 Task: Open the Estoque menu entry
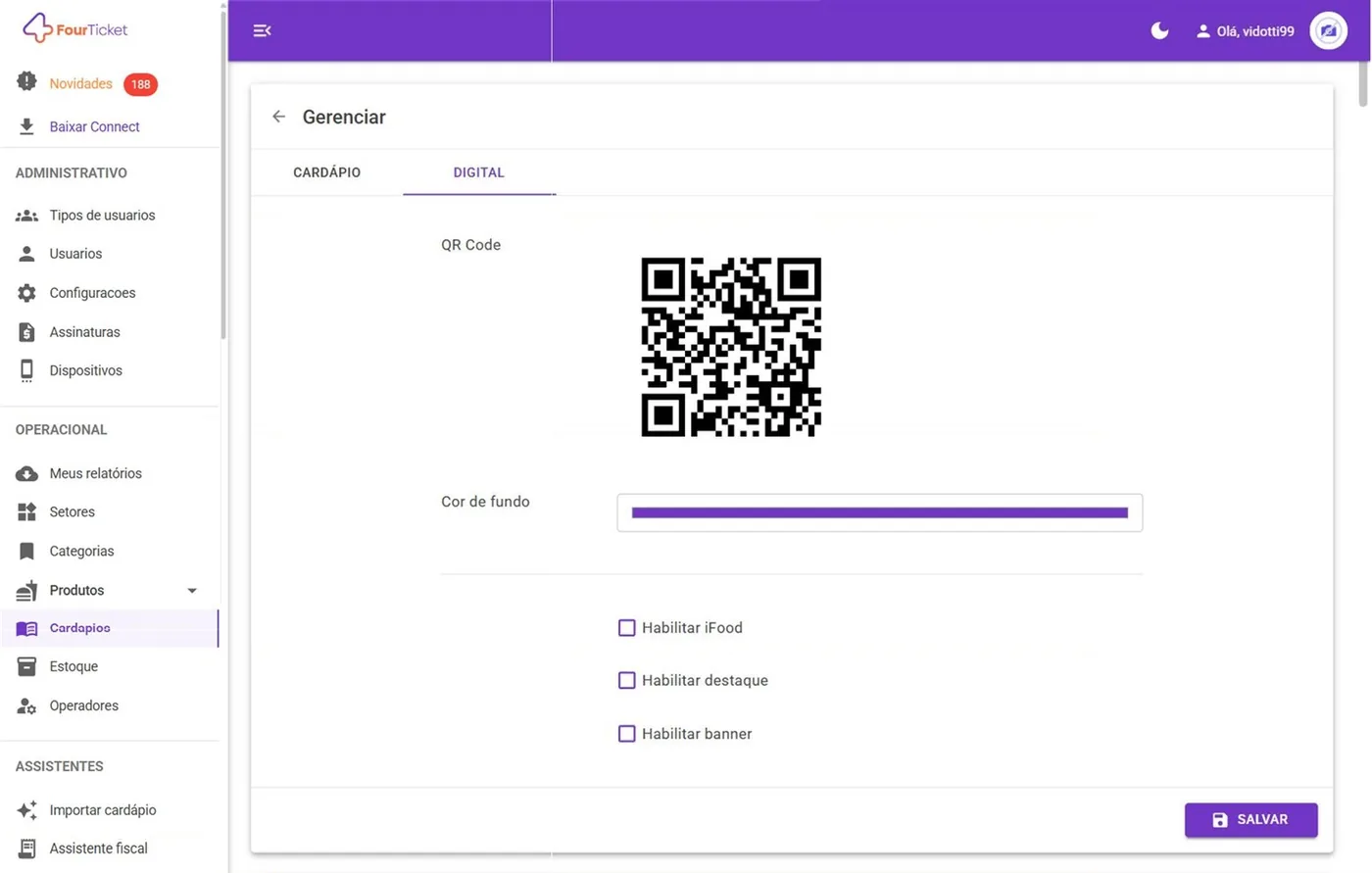pyautogui.click(x=73, y=666)
